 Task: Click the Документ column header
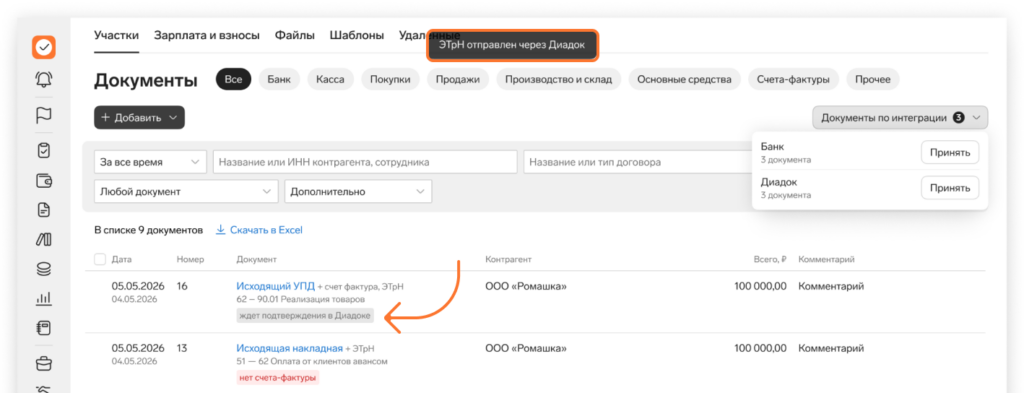(x=257, y=260)
